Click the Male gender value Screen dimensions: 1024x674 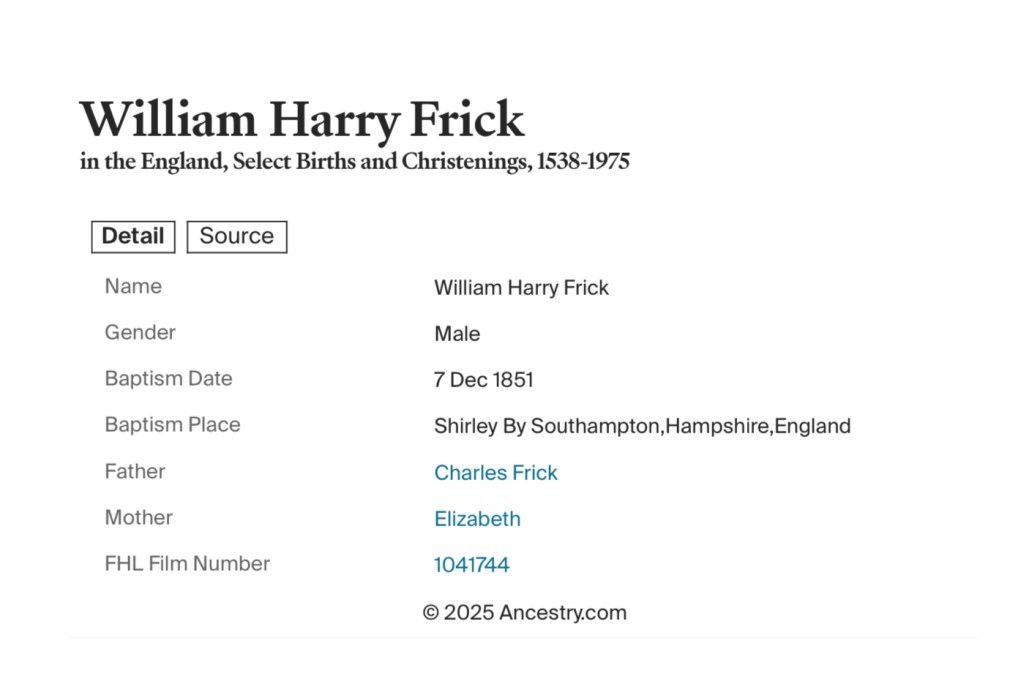(457, 334)
